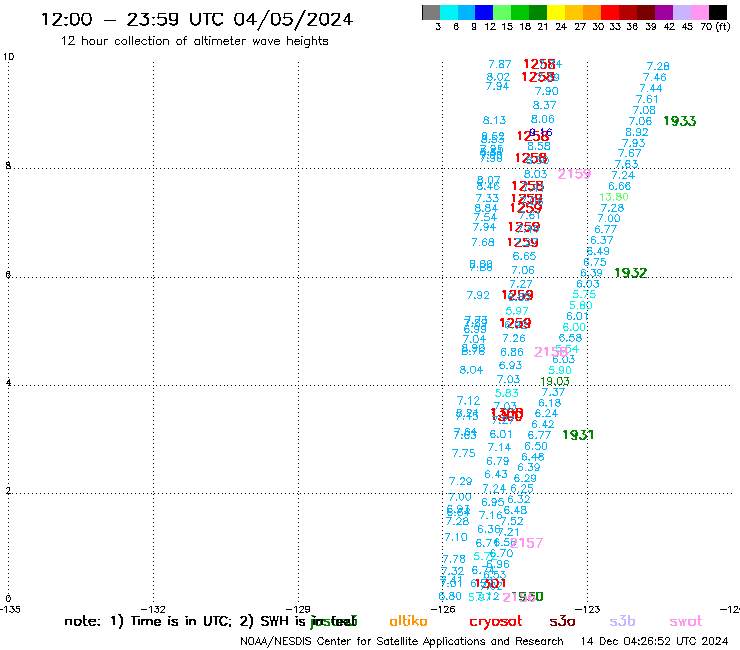Click the cyan 5.97 wave height value
The width and height of the screenshot is (740, 650).
pos(517,311)
